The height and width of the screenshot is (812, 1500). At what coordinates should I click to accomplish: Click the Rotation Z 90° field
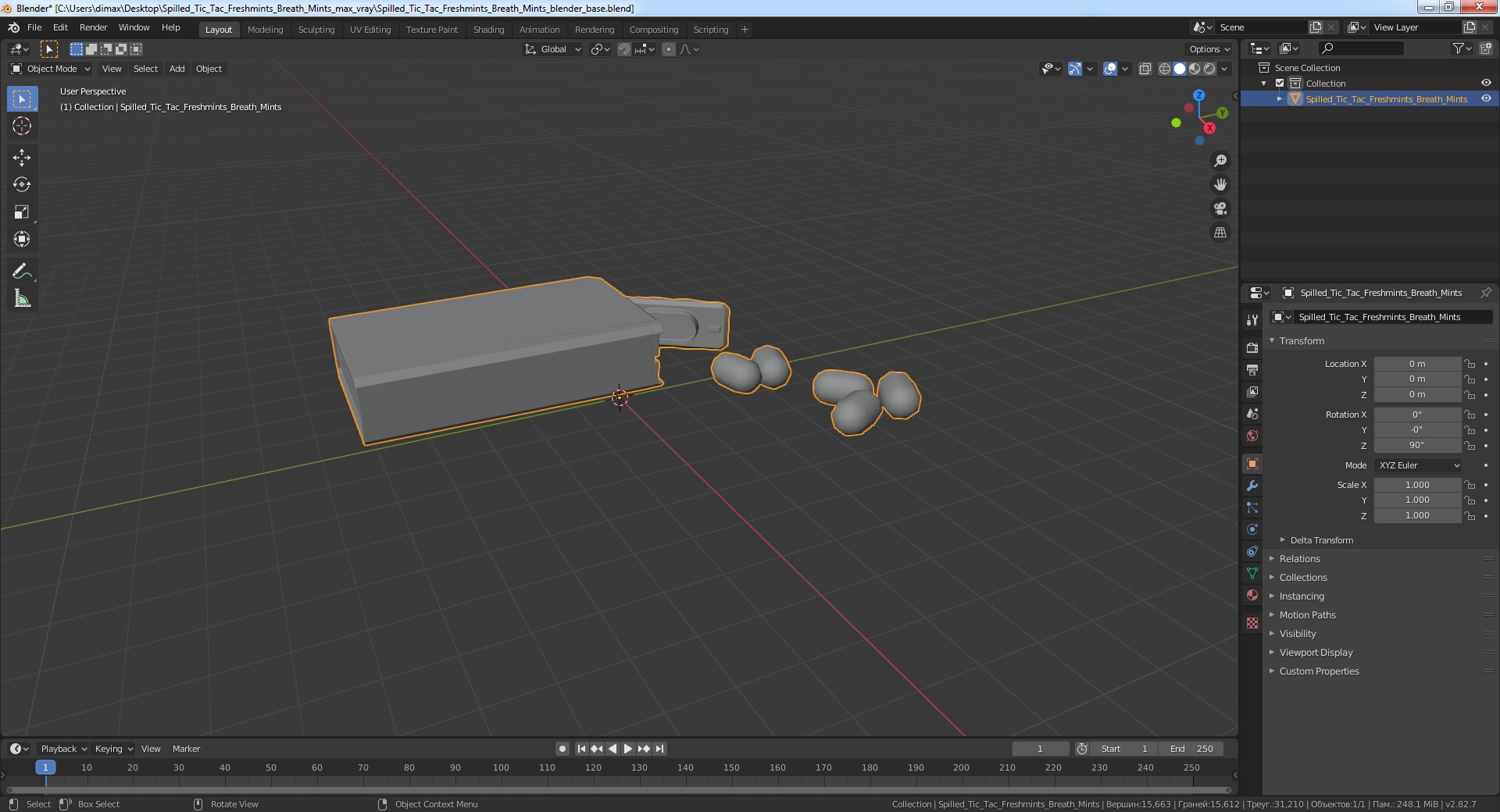click(1417, 446)
